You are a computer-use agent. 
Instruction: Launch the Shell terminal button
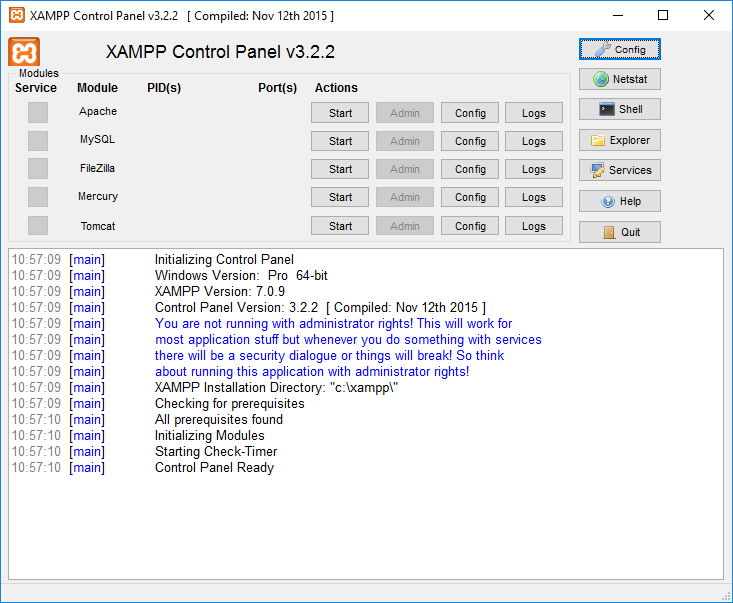620,109
